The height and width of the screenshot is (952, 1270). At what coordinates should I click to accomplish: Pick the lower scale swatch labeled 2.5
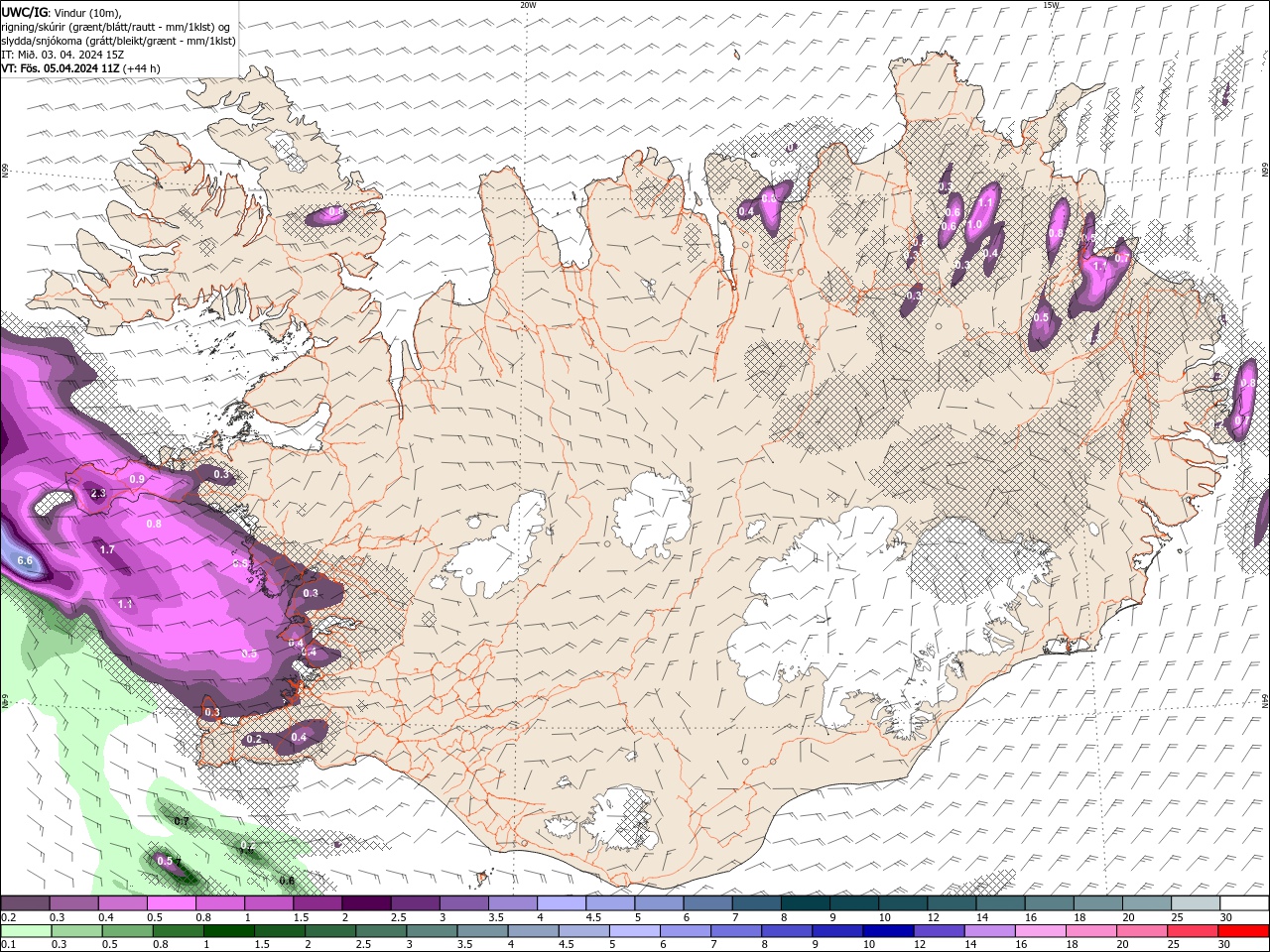click(x=381, y=930)
